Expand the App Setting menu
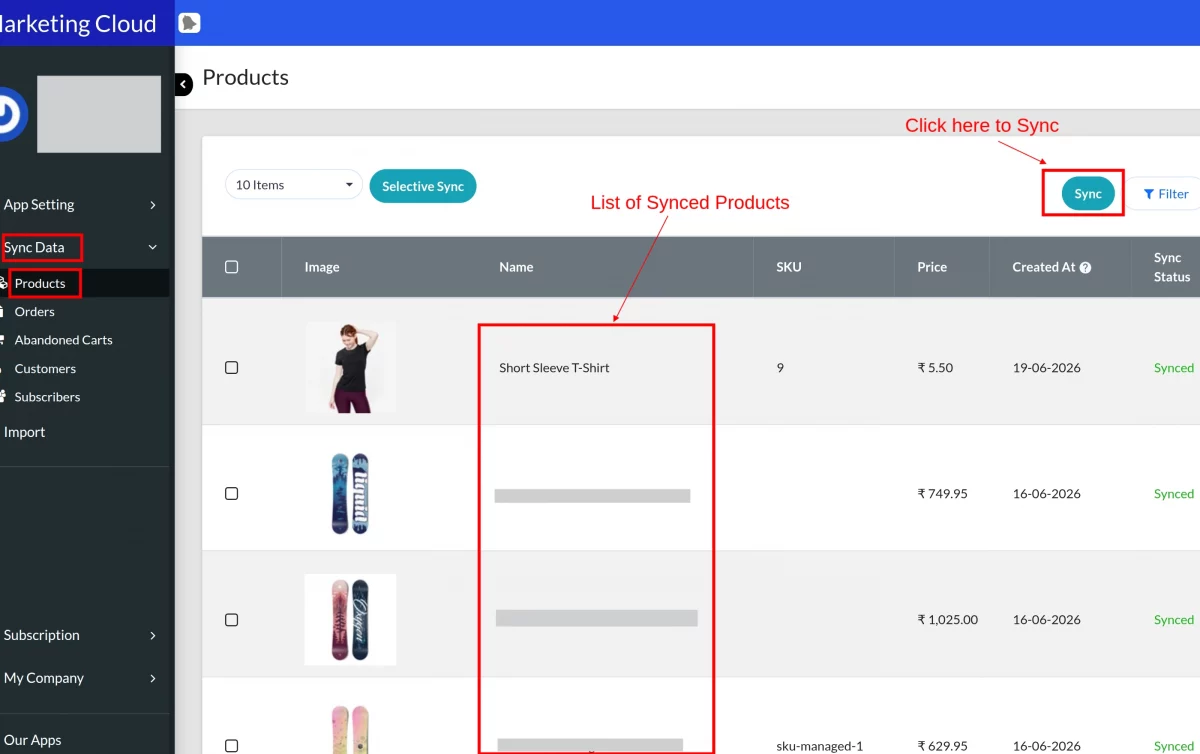1200x754 pixels. pyautogui.click(x=82, y=205)
